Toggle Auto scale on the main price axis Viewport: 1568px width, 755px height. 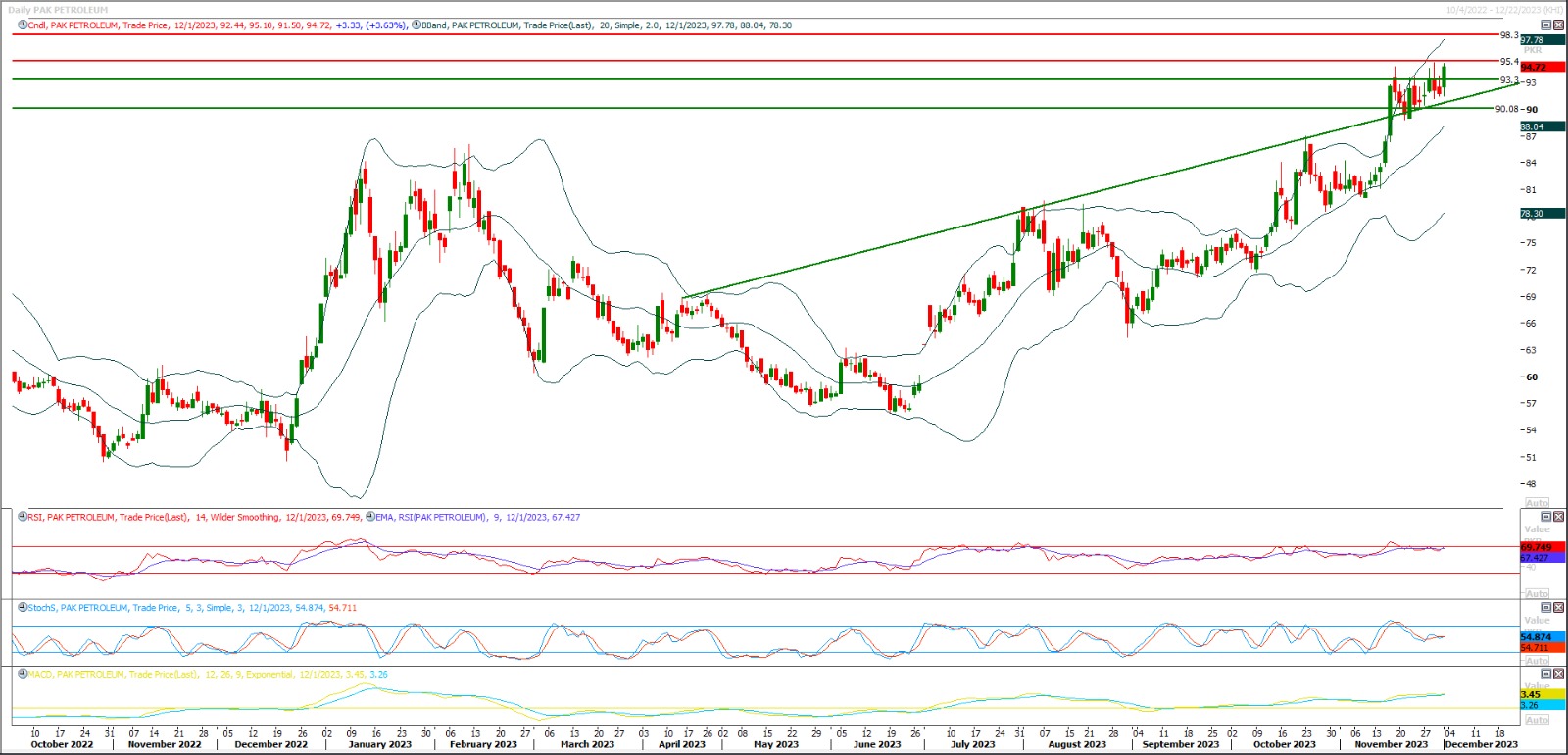point(1538,503)
